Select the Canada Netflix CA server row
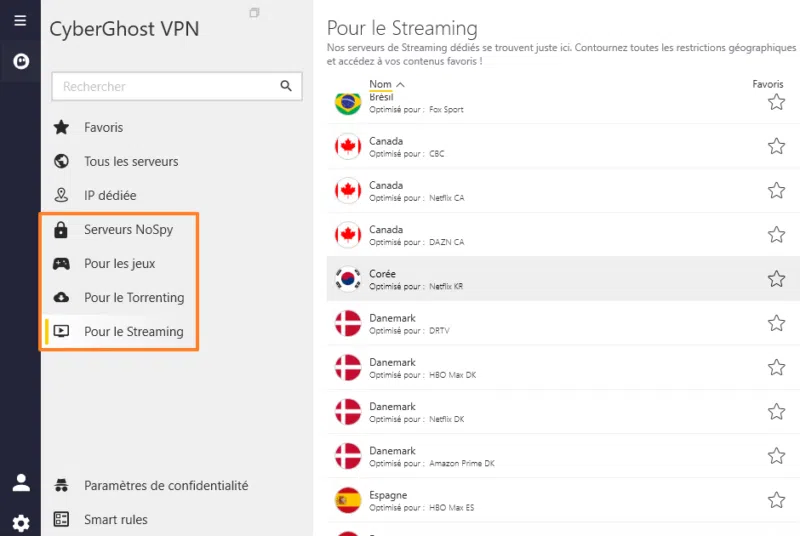The height and width of the screenshot is (536, 800). (540, 190)
